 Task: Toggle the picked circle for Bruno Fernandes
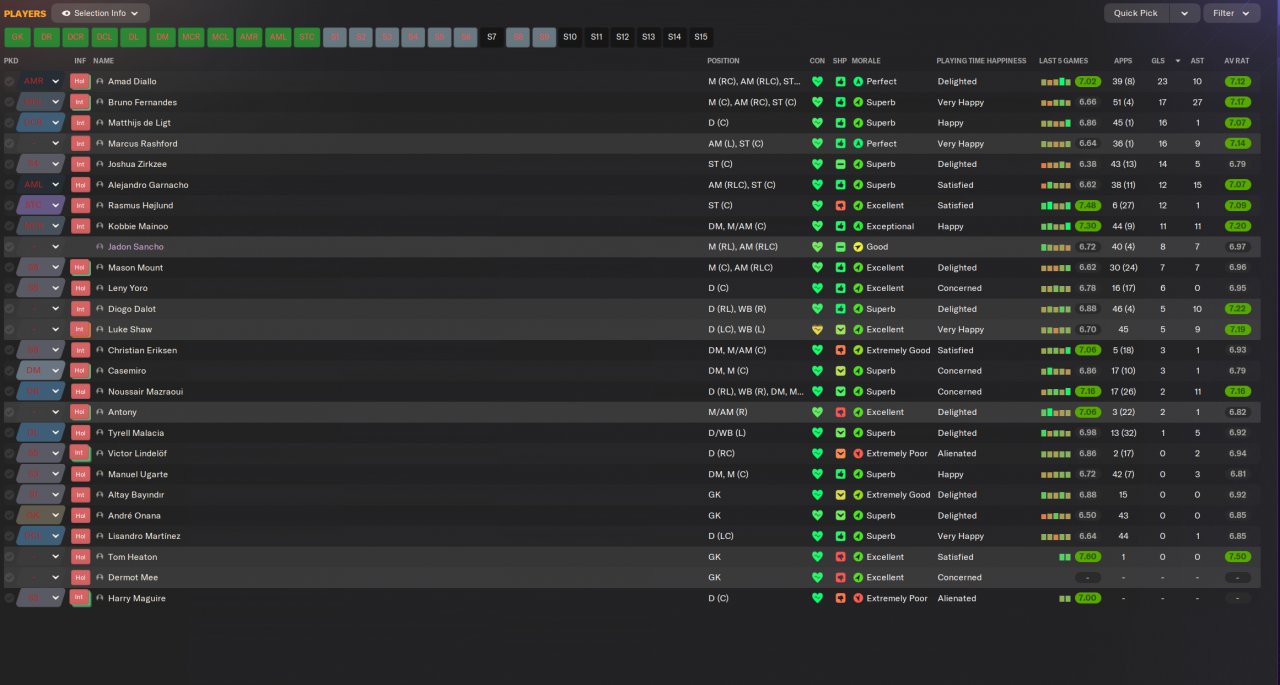(10, 102)
